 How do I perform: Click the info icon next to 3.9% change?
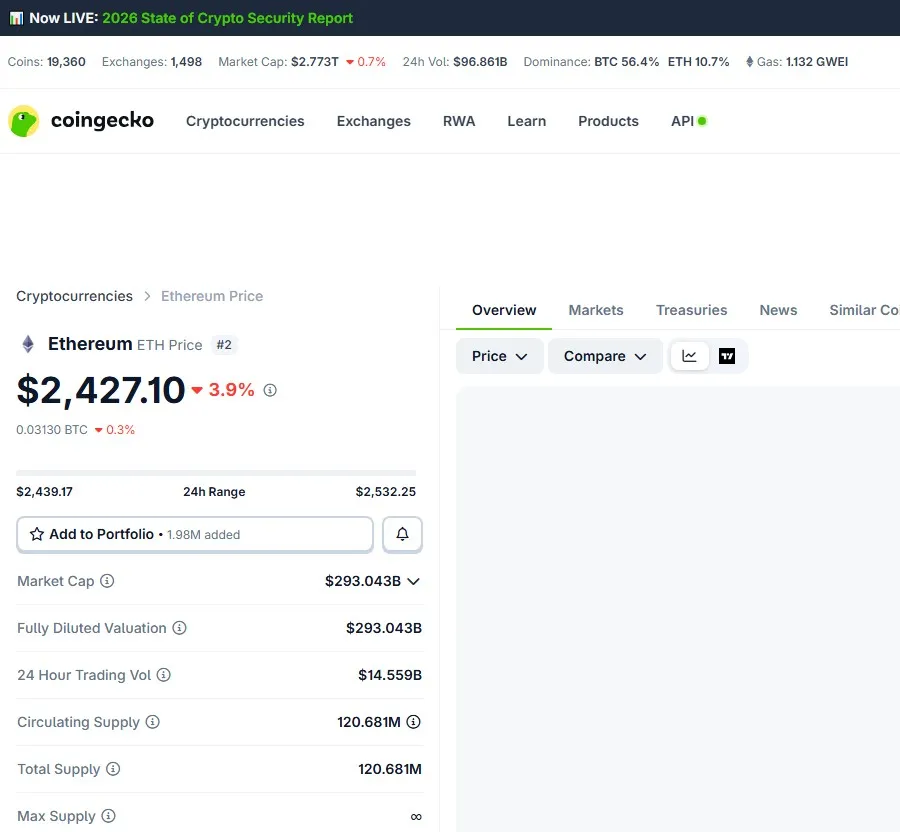coord(270,390)
